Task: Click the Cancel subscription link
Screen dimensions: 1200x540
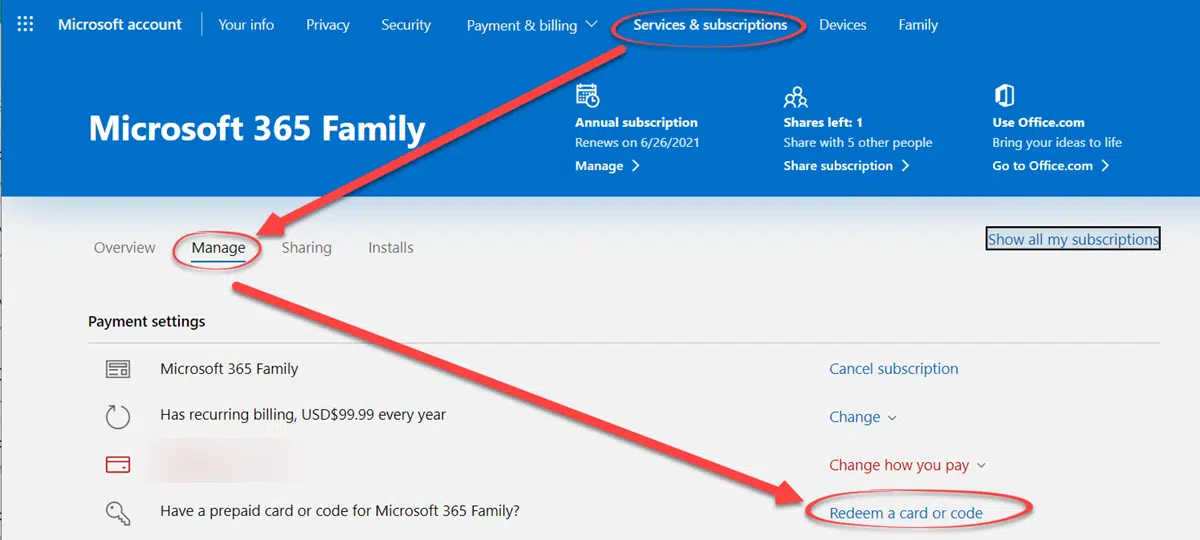Action: coord(894,369)
